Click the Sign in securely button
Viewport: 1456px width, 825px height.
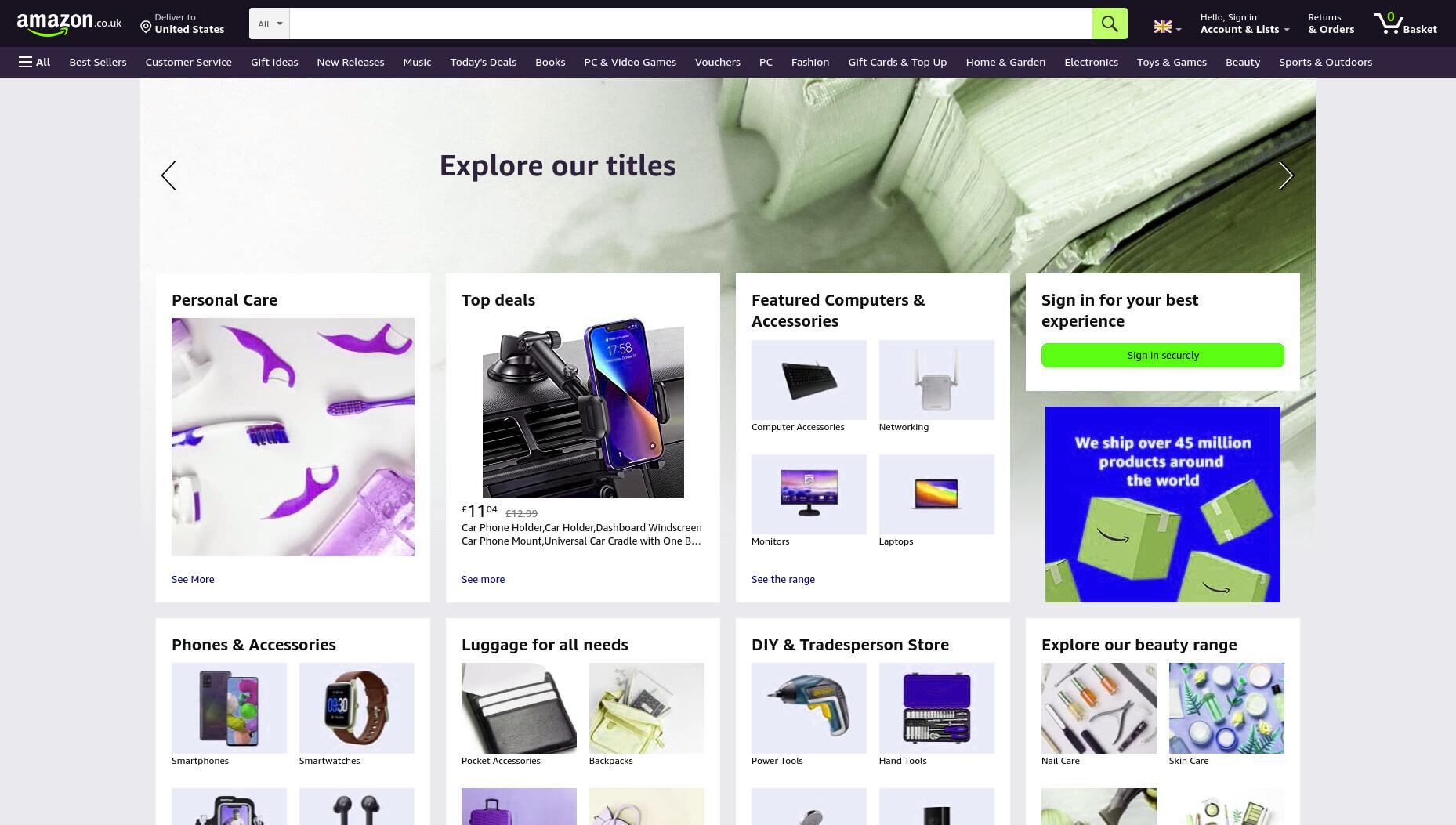[1163, 355]
